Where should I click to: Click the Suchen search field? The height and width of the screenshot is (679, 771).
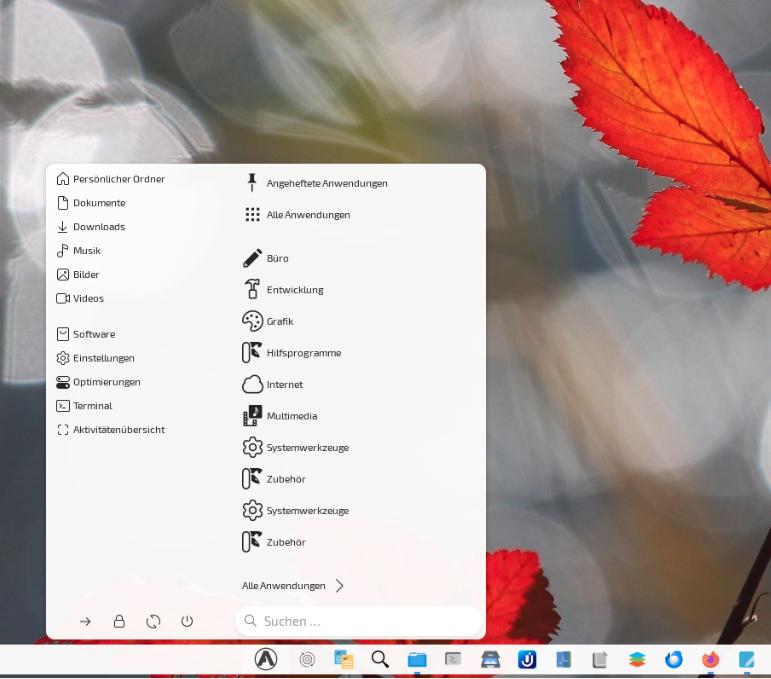pos(360,621)
